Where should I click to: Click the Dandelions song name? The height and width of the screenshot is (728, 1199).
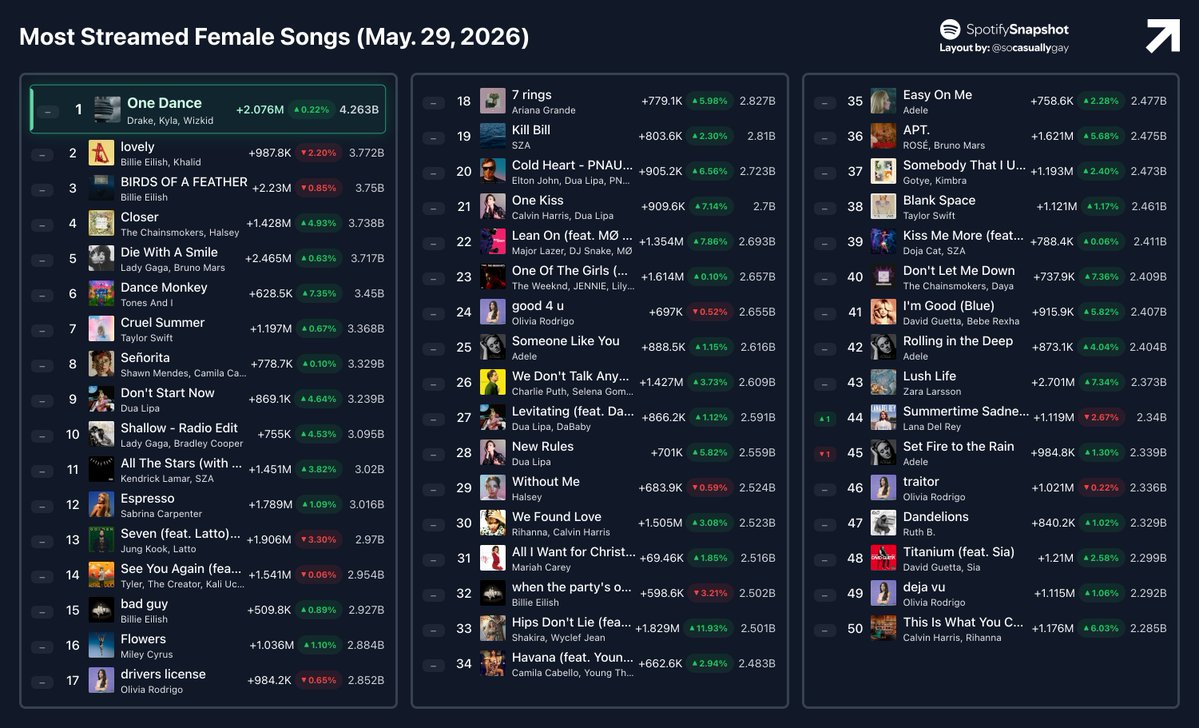[x=935, y=517]
